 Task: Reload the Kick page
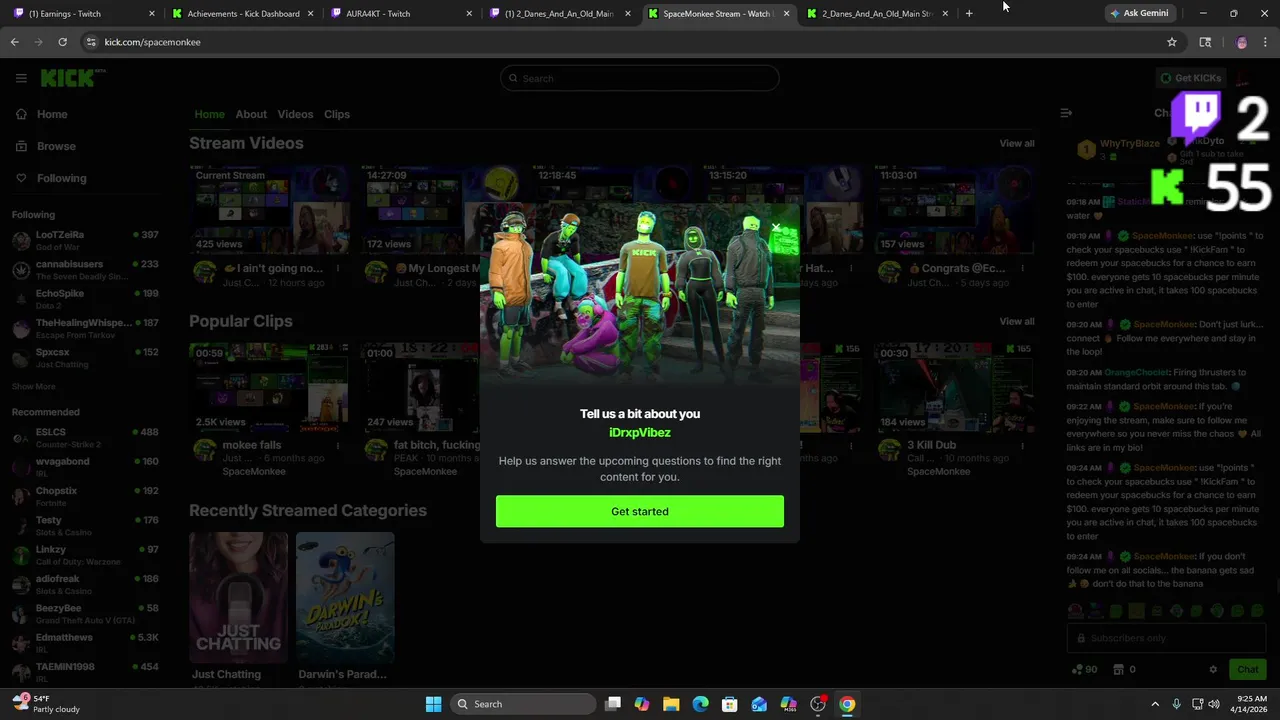point(62,42)
